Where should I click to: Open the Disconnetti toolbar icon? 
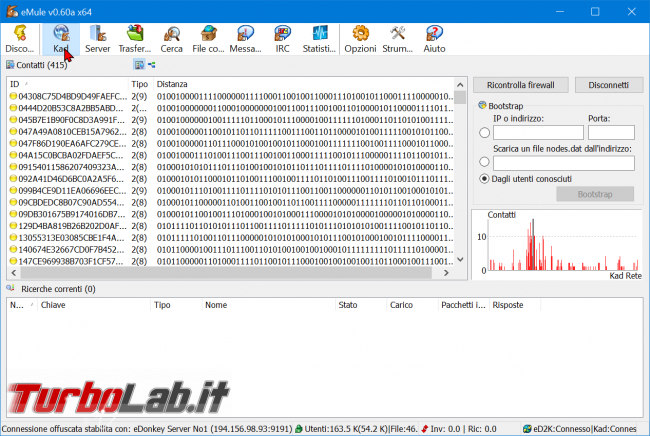(19, 39)
